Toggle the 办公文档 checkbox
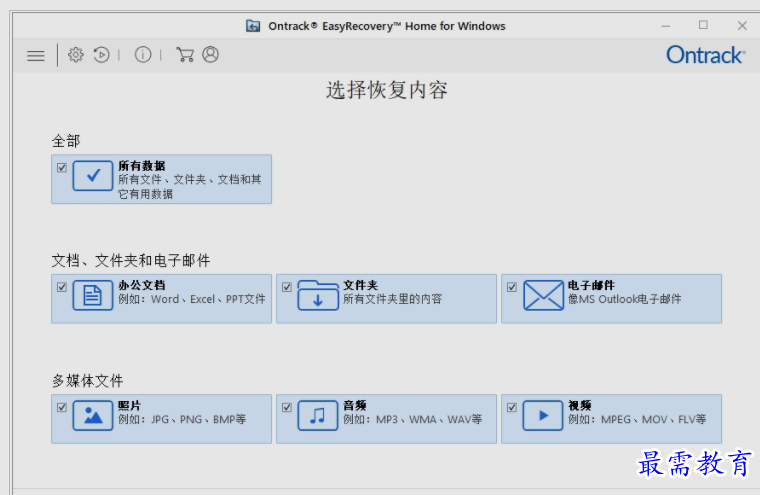Image resolution: width=760 pixels, height=495 pixels. coord(62,287)
